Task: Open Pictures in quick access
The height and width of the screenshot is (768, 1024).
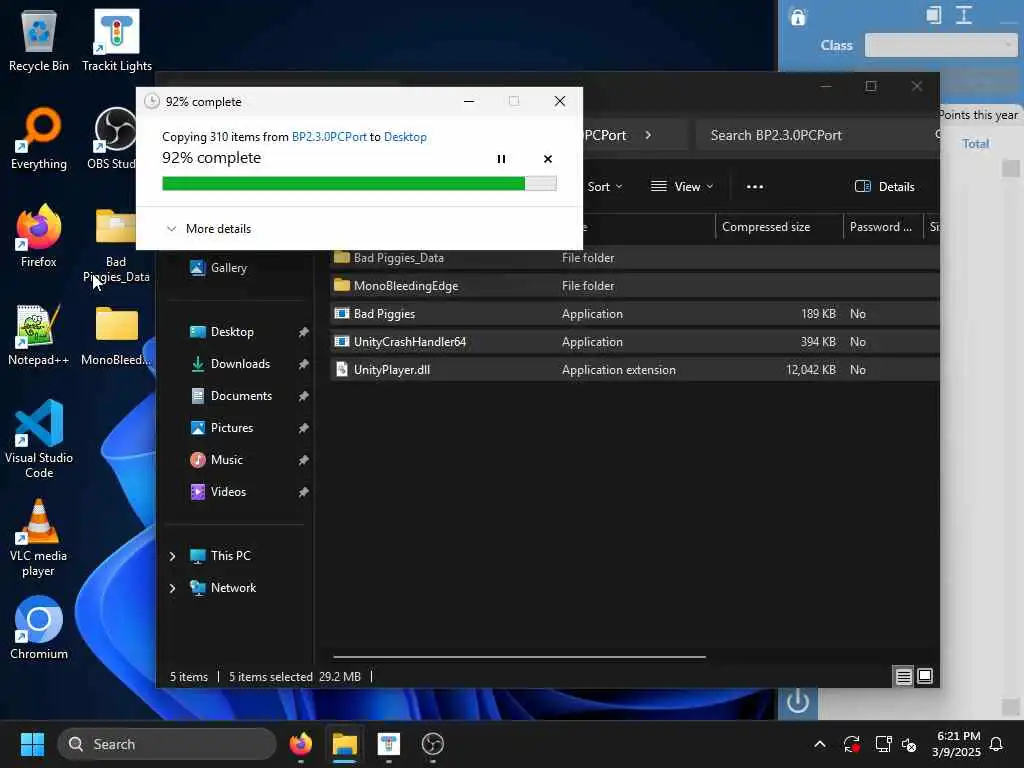Action: (x=232, y=428)
